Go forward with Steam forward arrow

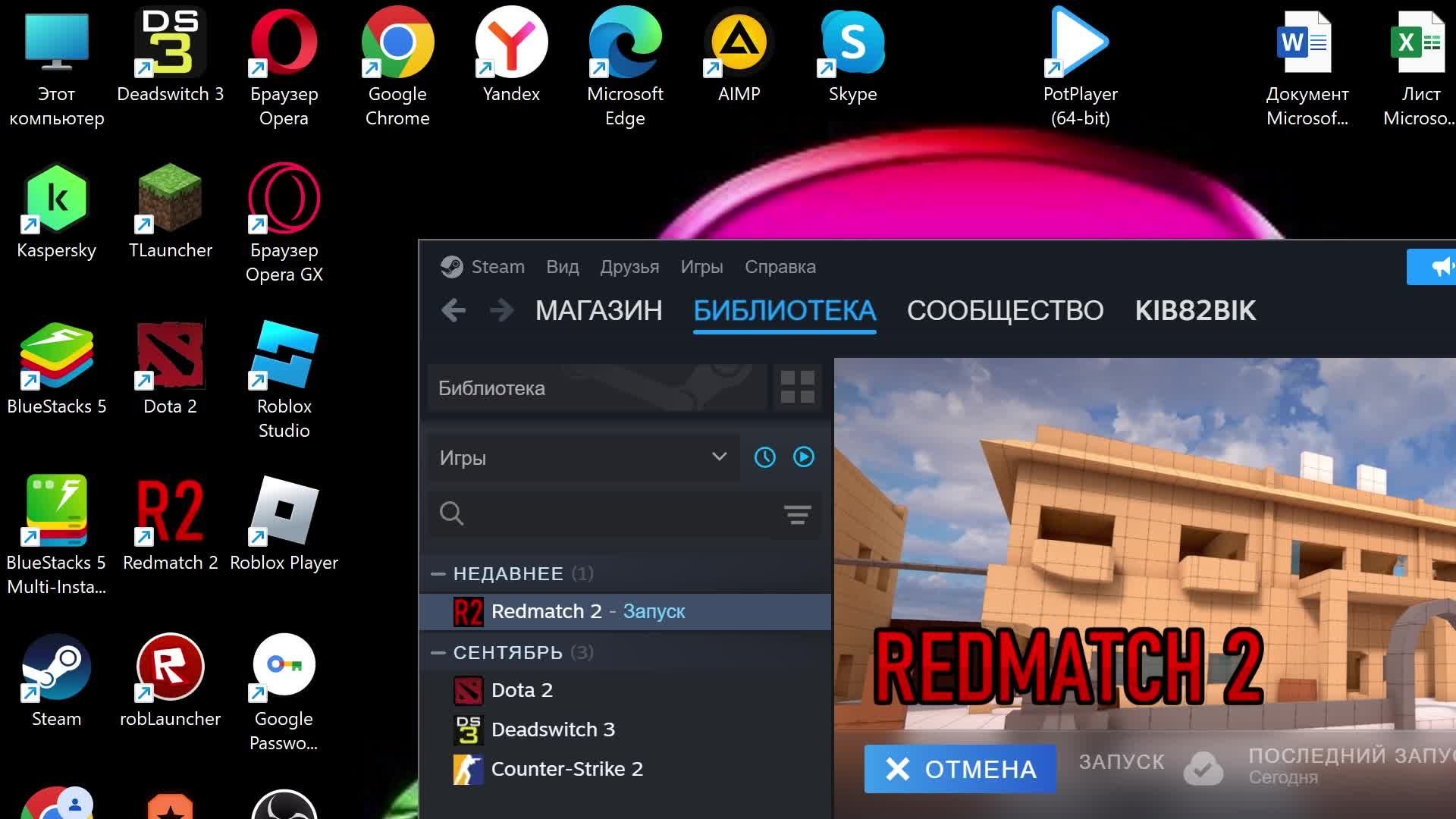point(501,310)
